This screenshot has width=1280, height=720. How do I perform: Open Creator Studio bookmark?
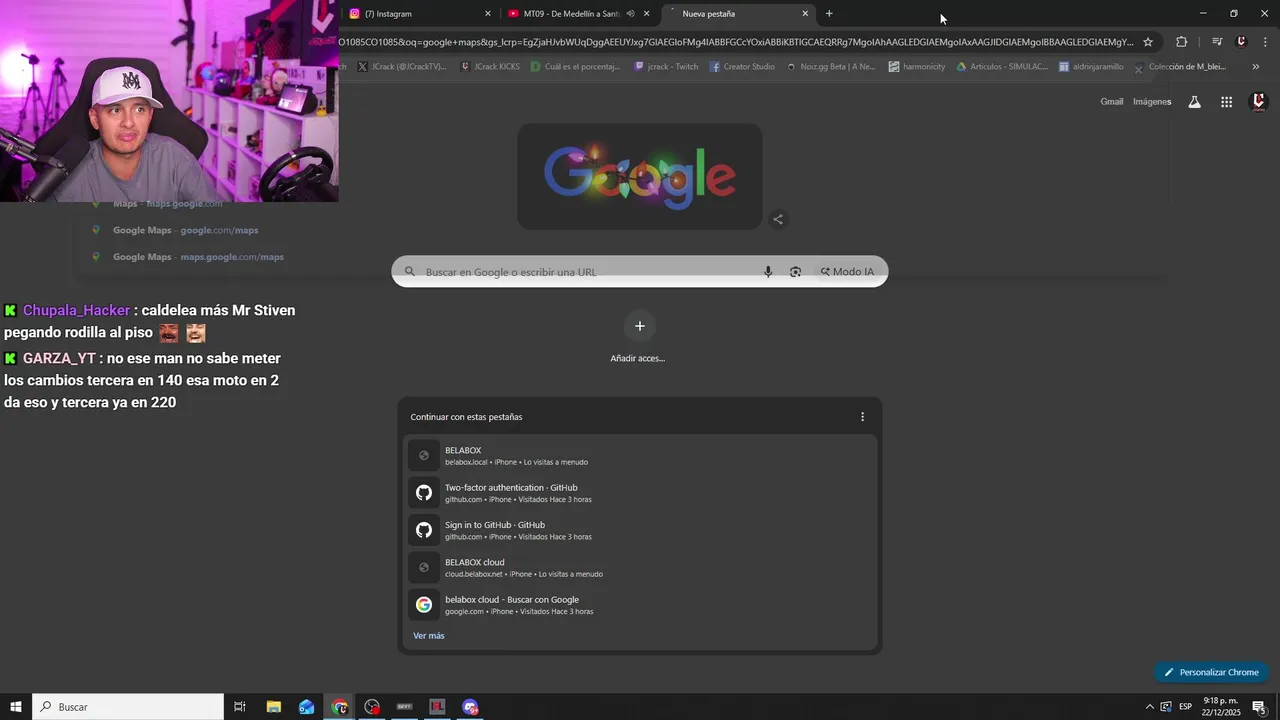[742, 67]
